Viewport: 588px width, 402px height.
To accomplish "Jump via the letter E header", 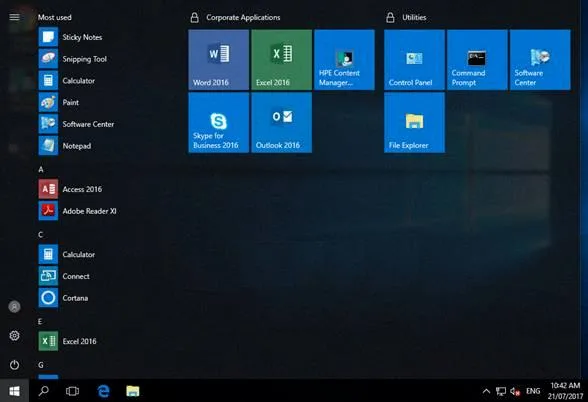I will click(40, 322).
